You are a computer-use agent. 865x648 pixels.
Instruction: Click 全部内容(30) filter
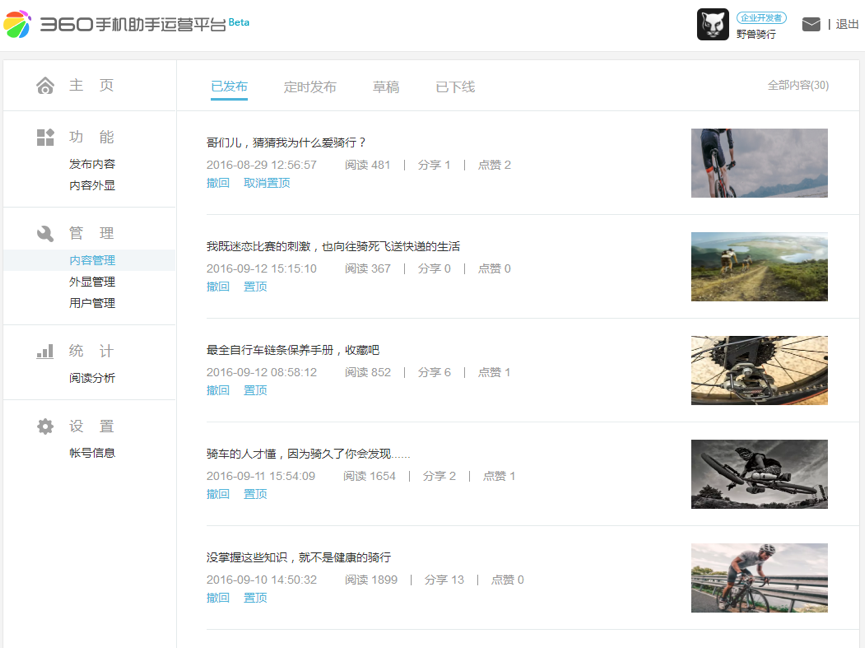tap(798, 85)
